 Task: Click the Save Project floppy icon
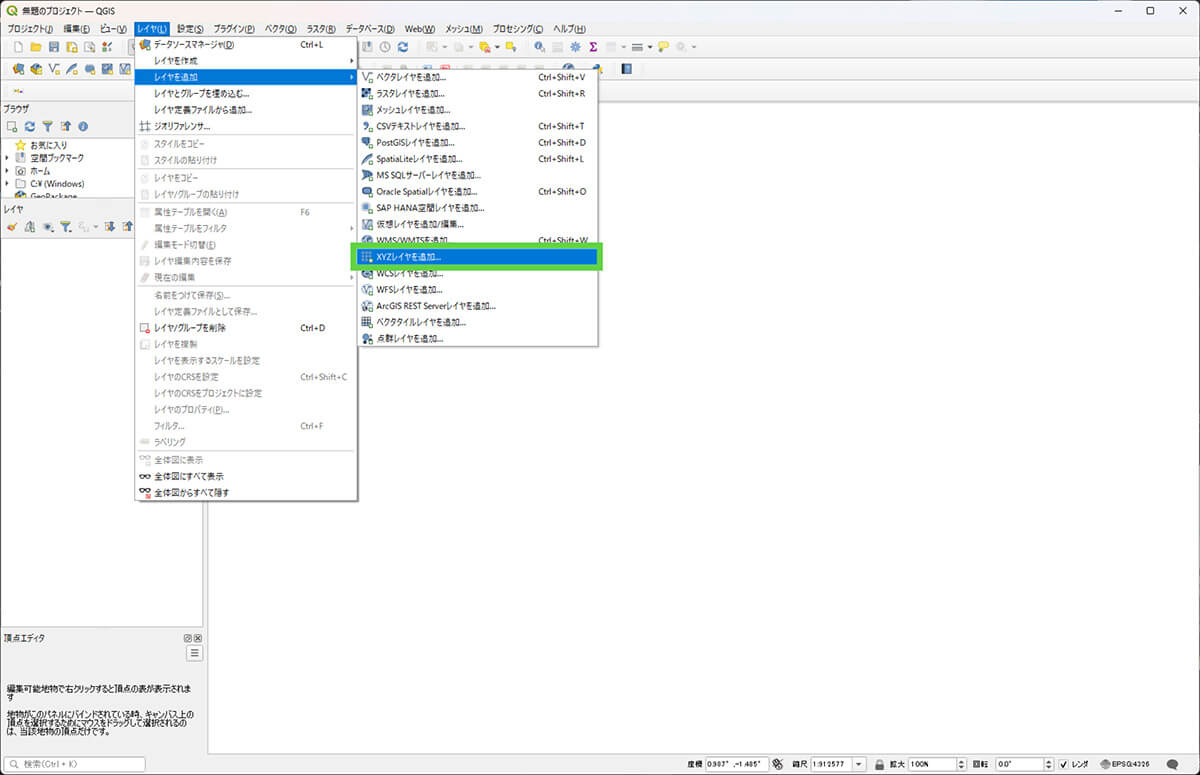pyautogui.click(x=53, y=47)
